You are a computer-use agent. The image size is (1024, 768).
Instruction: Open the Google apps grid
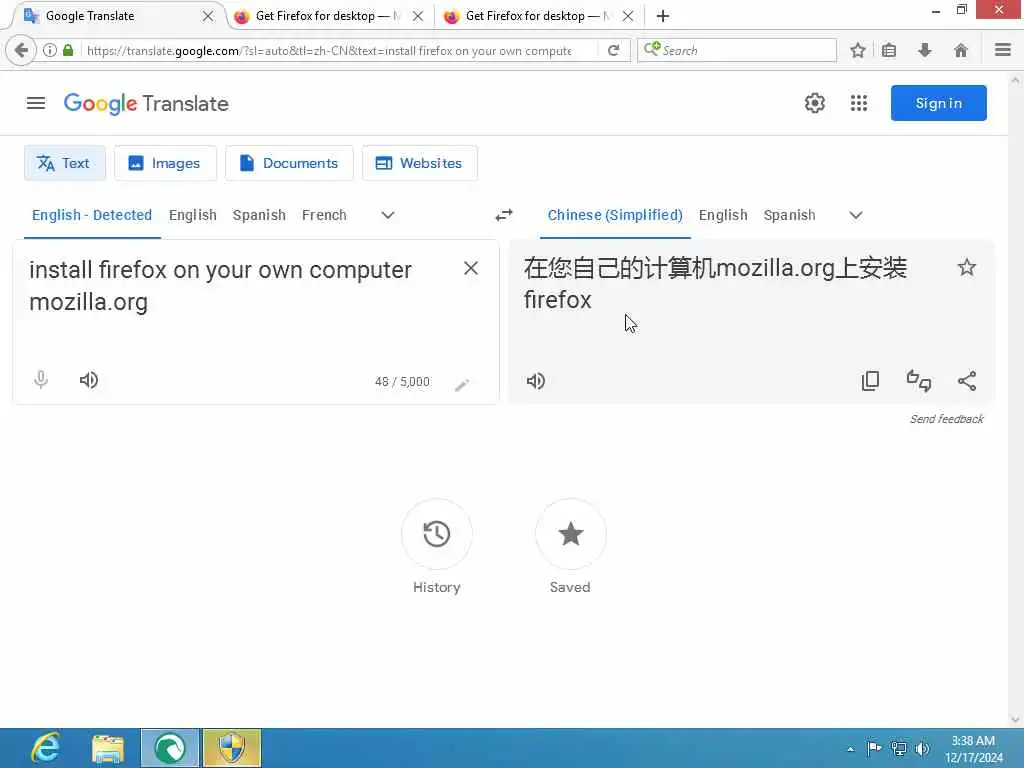[859, 103]
